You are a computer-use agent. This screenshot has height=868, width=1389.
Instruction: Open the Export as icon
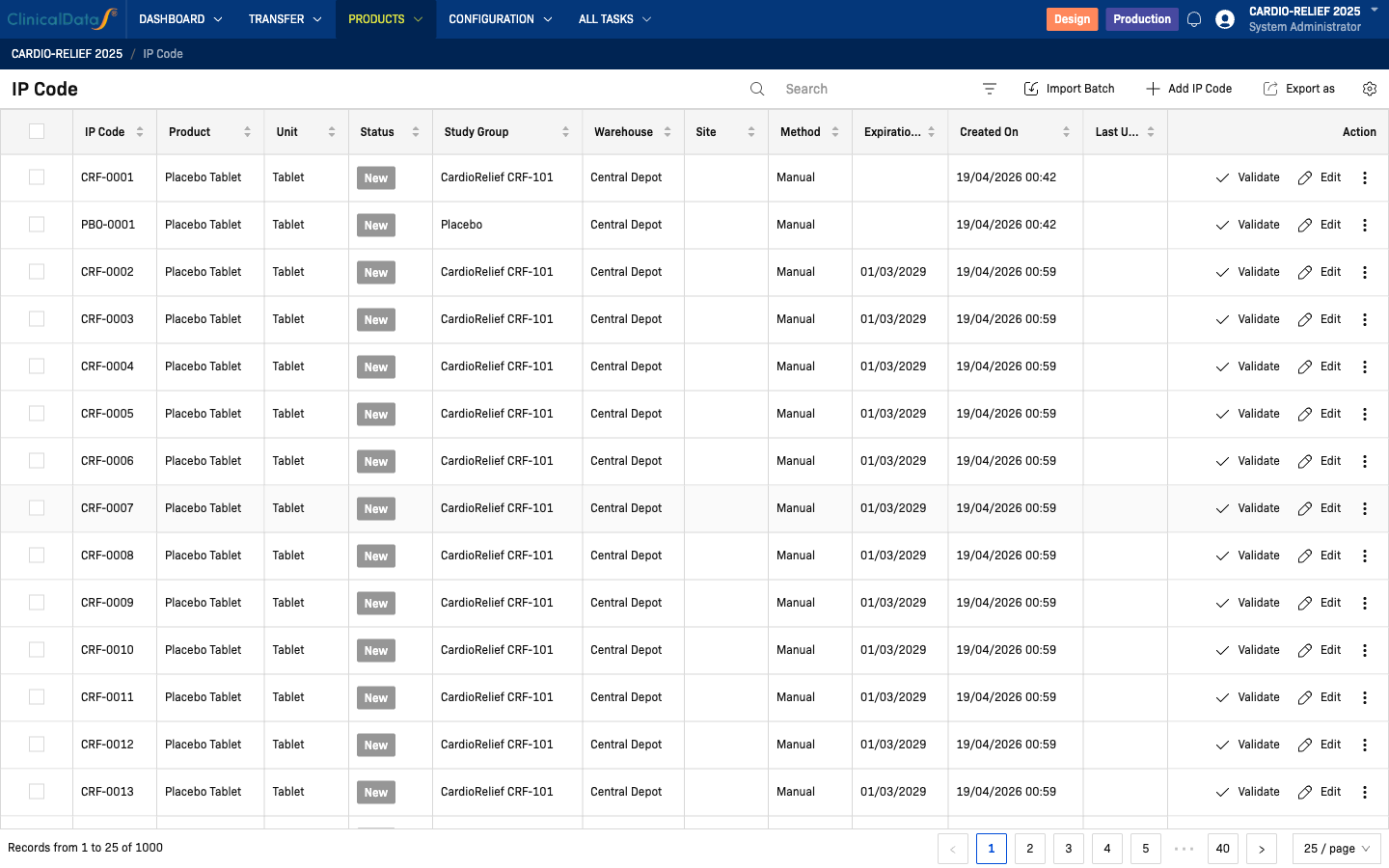tap(1269, 89)
